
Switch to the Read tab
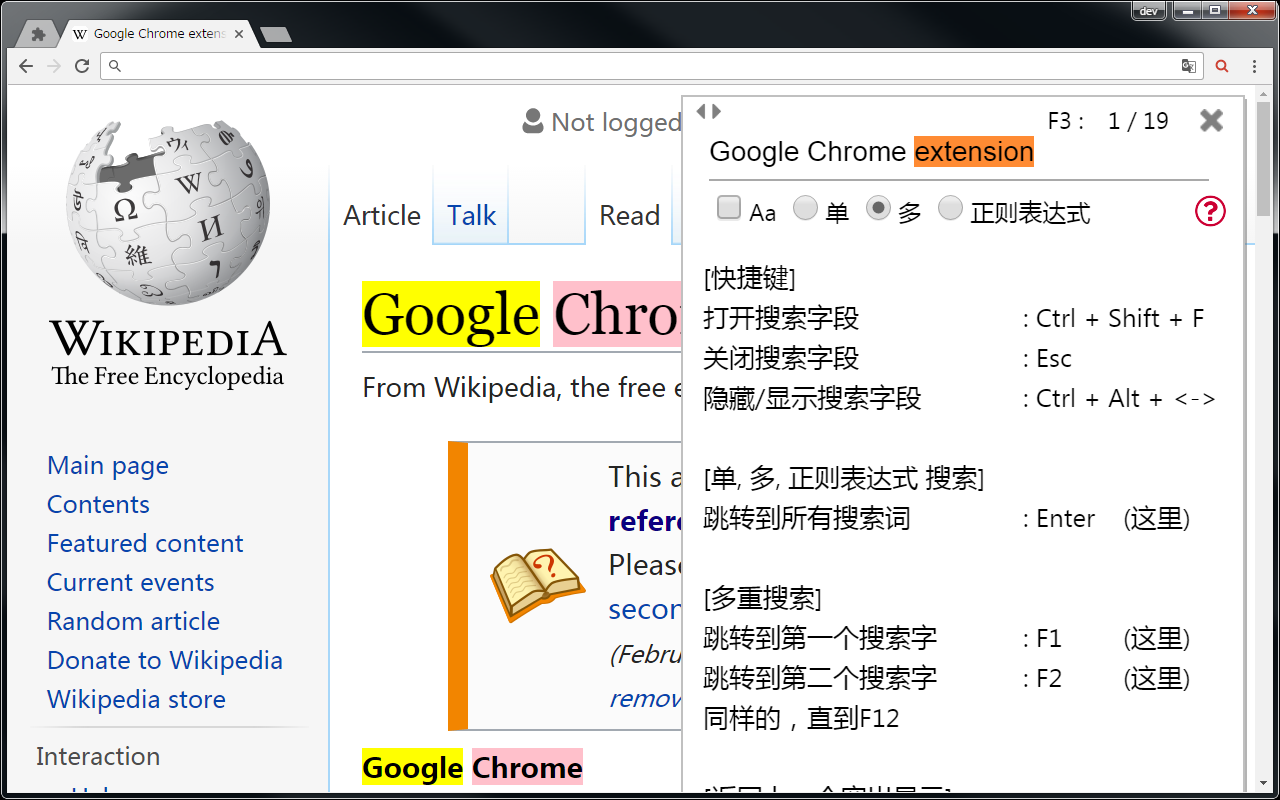(630, 215)
